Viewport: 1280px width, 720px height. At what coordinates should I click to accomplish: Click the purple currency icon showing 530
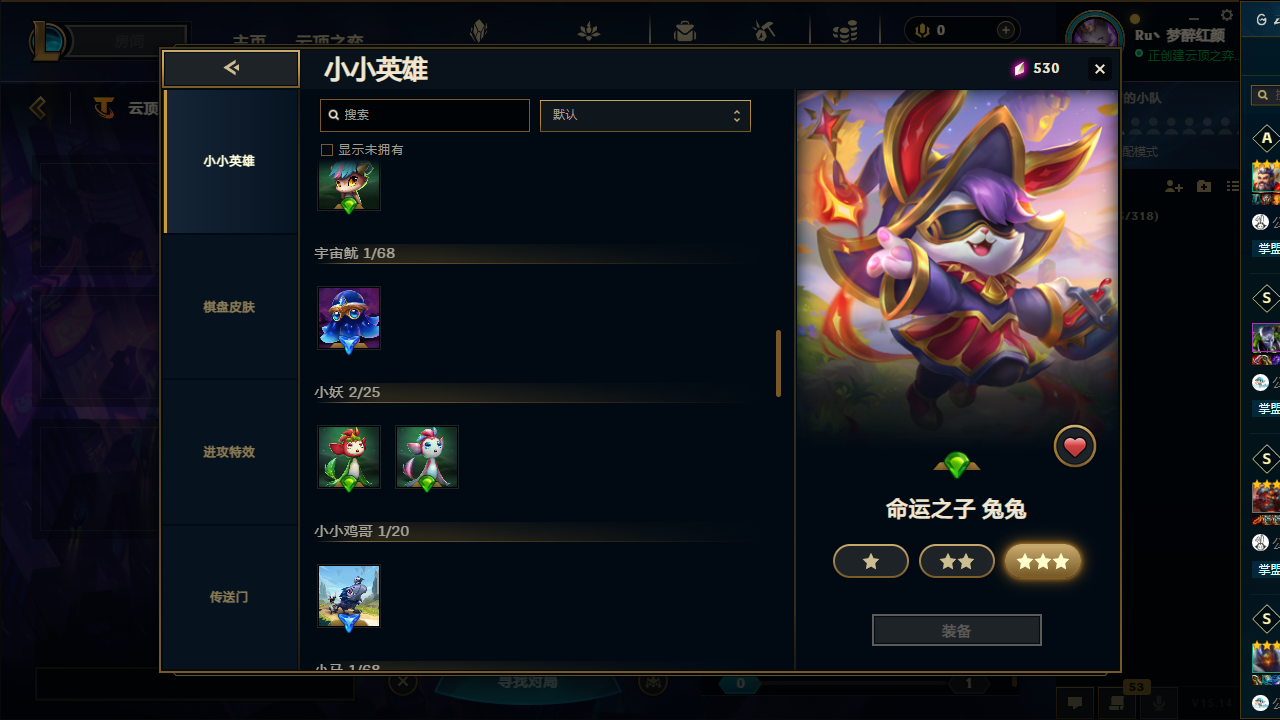click(1020, 68)
